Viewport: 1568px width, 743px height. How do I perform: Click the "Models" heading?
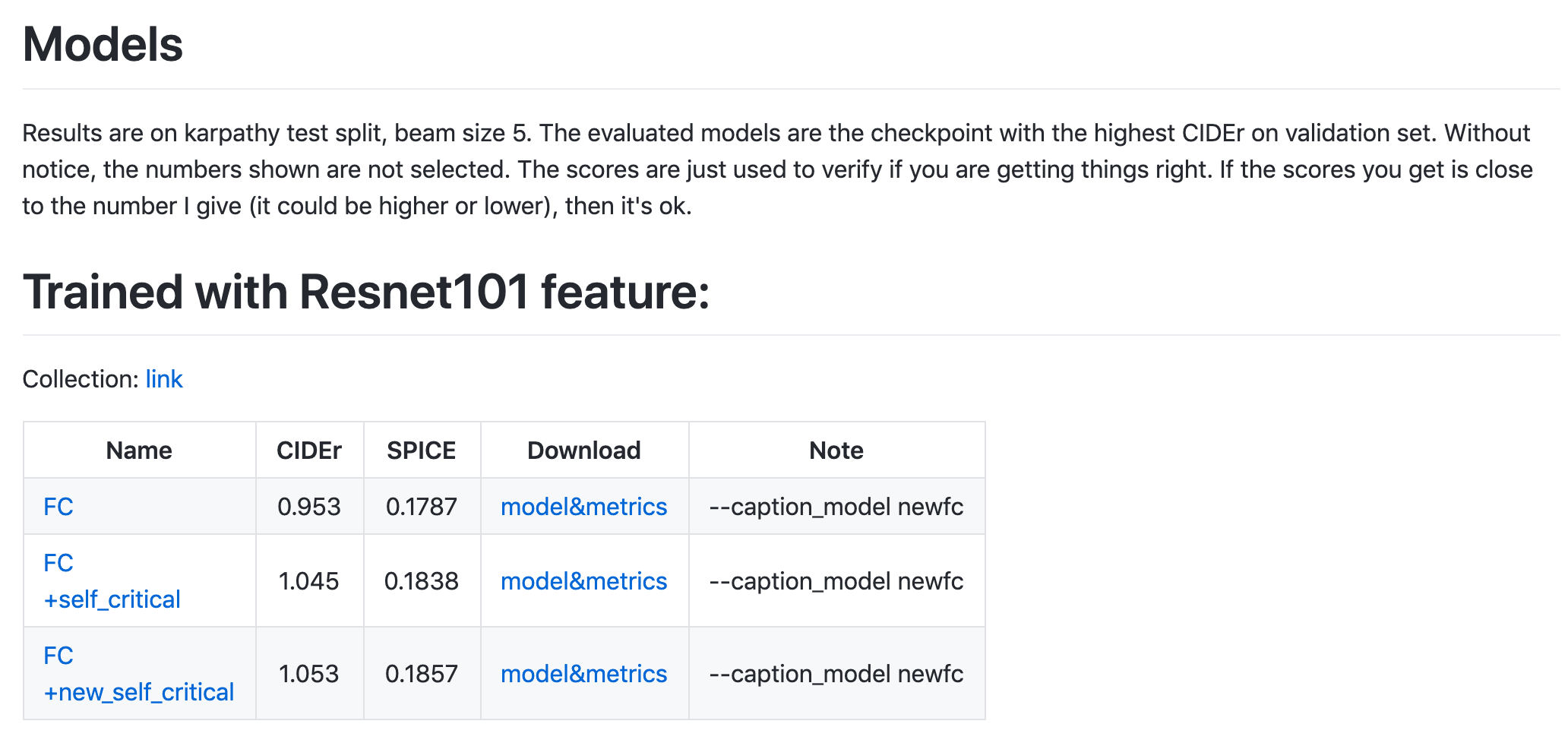(103, 44)
